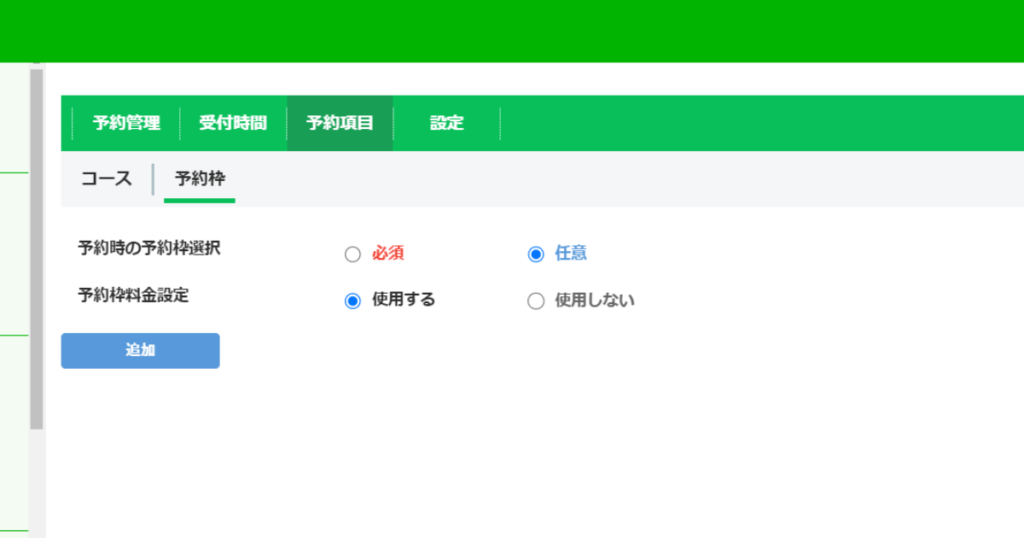
Task: Choose 必須 for 予約枠選択
Action: pyautogui.click(x=353, y=254)
